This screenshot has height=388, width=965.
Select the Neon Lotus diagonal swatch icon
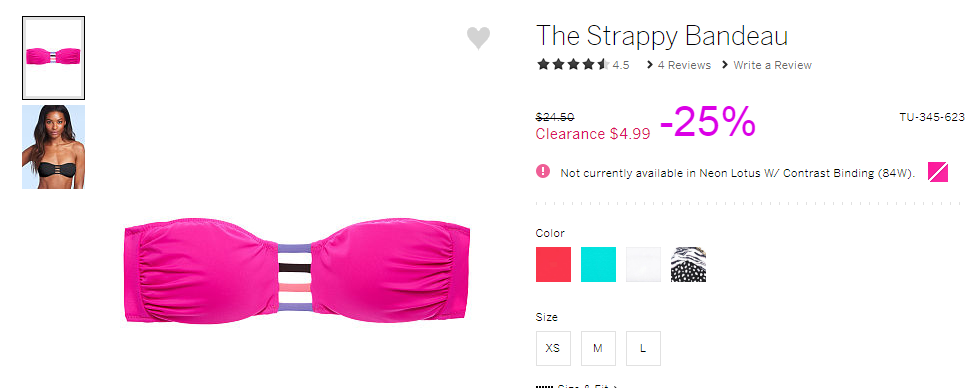pyautogui.click(x=938, y=172)
